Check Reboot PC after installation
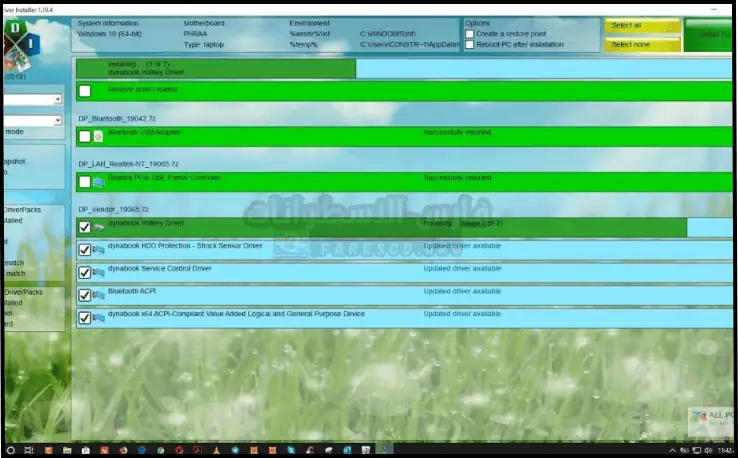 click(469, 45)
